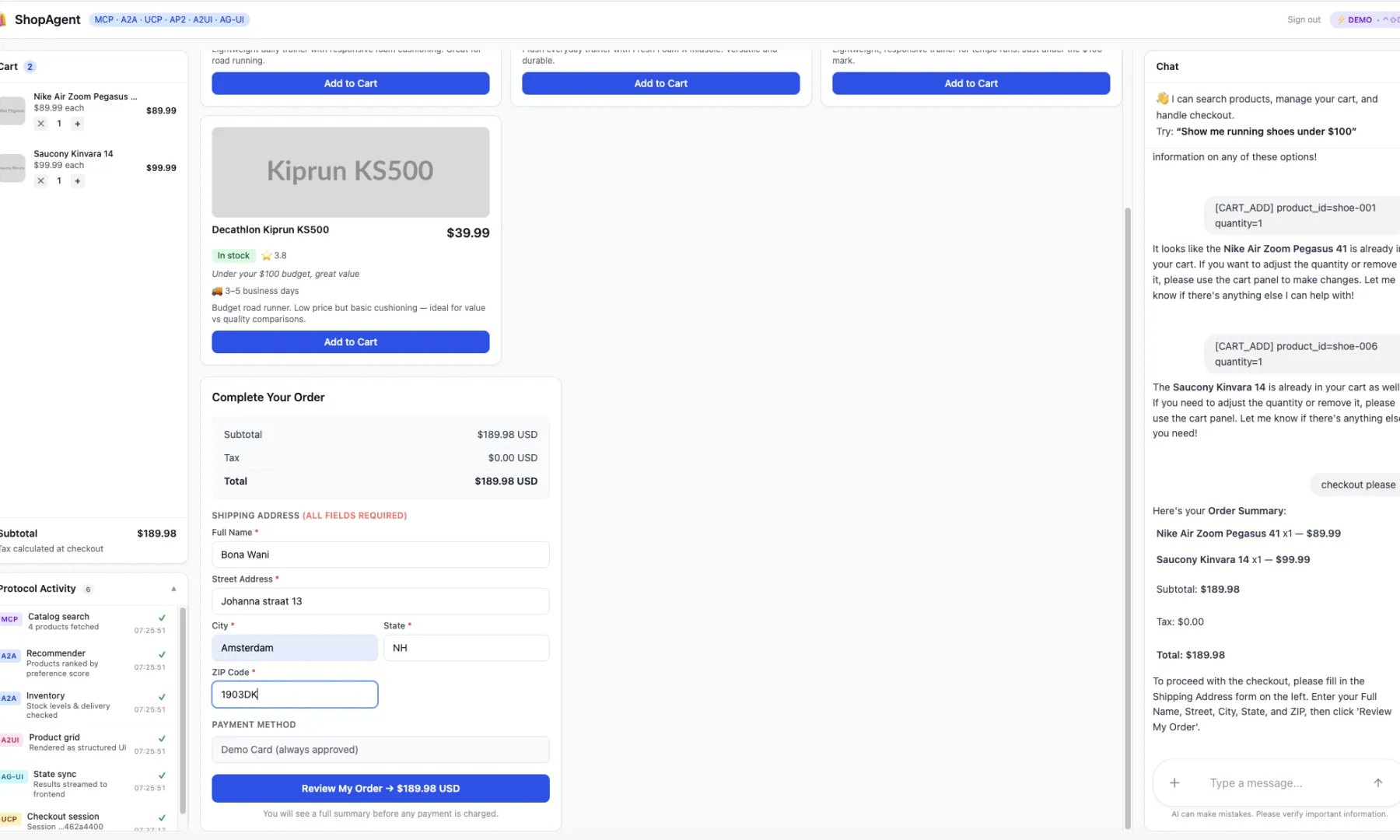Click the Full Name field
This screenshot has height=840, width=1400.
pos(380,555)
